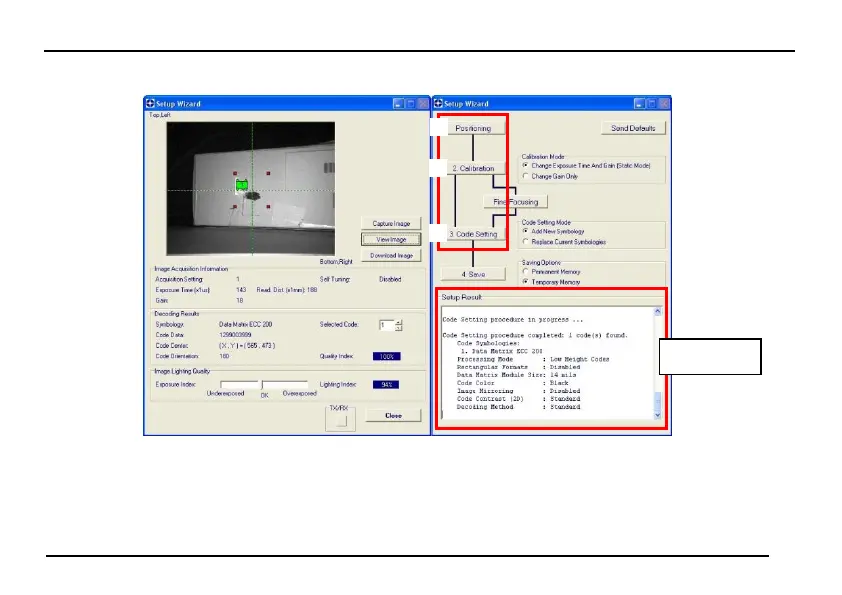Click the title icon of the wizard steps Setup Wizard window

point(439,104)
